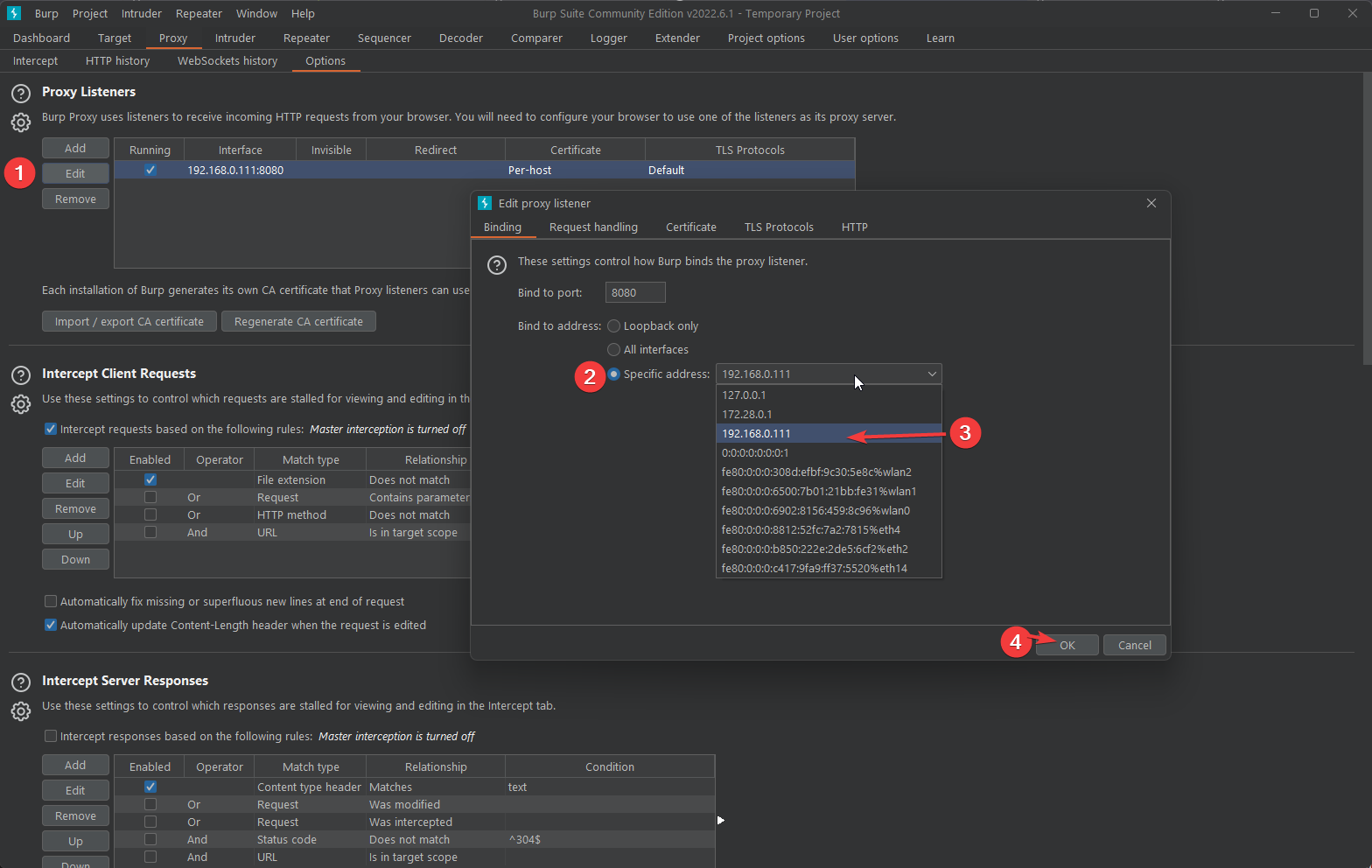Open the Help menu
The image size is (1372, 868).
pyautogui.click(x=303, y=13)
